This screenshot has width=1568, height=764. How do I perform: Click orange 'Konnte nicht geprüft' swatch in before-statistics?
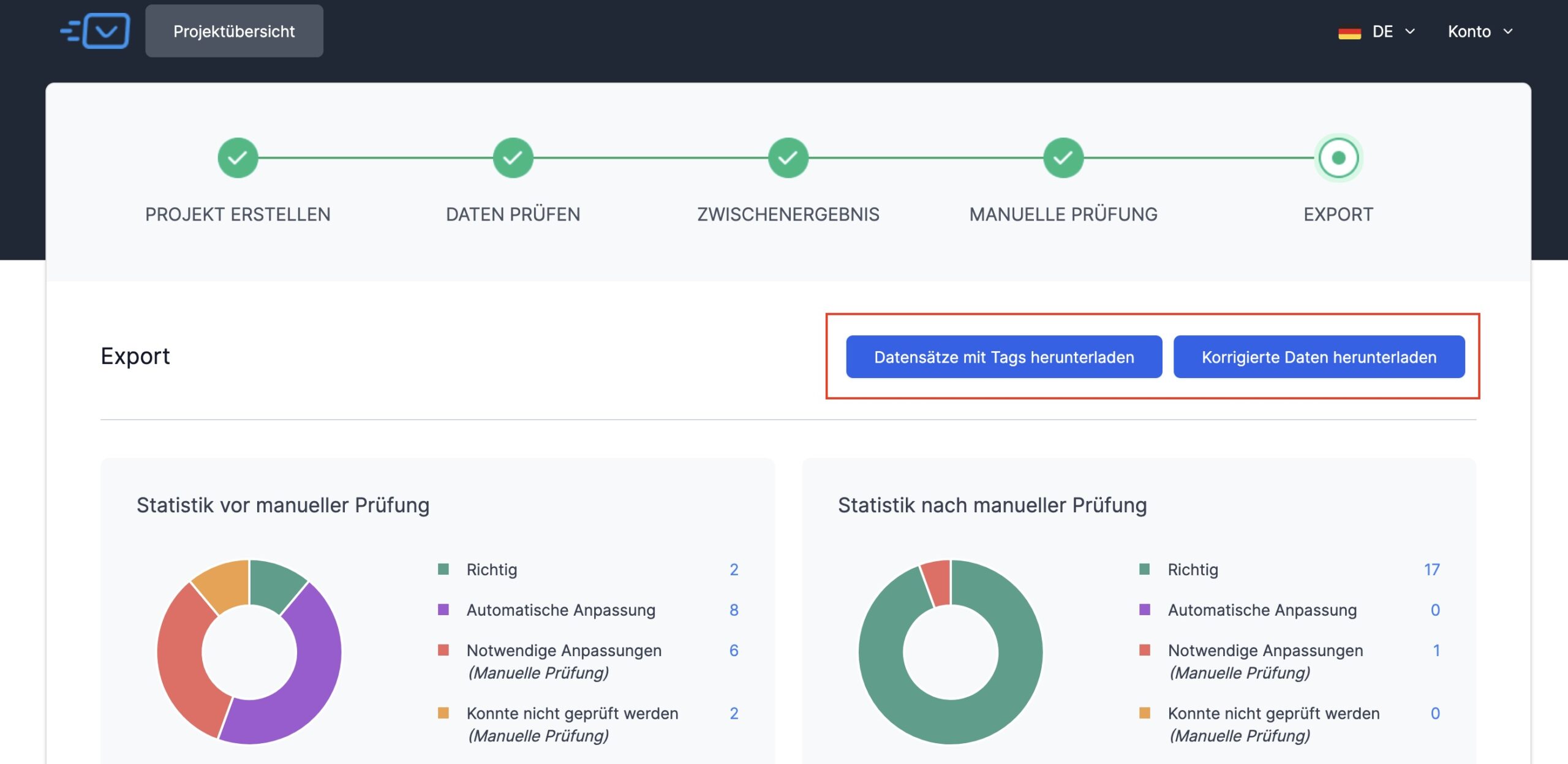point(443,713)
